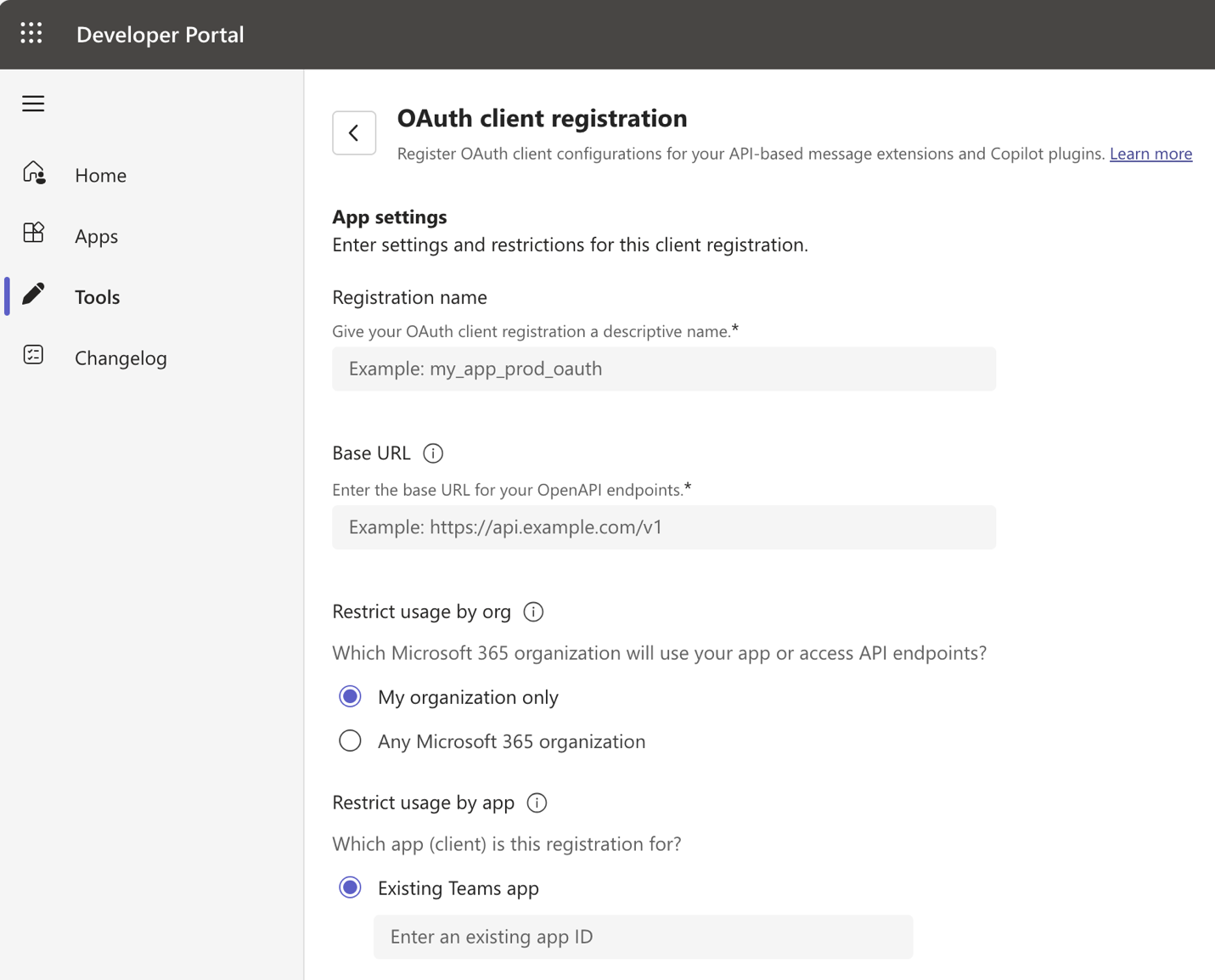
Task: Click the Tools pencil icon
Action: 34,295
